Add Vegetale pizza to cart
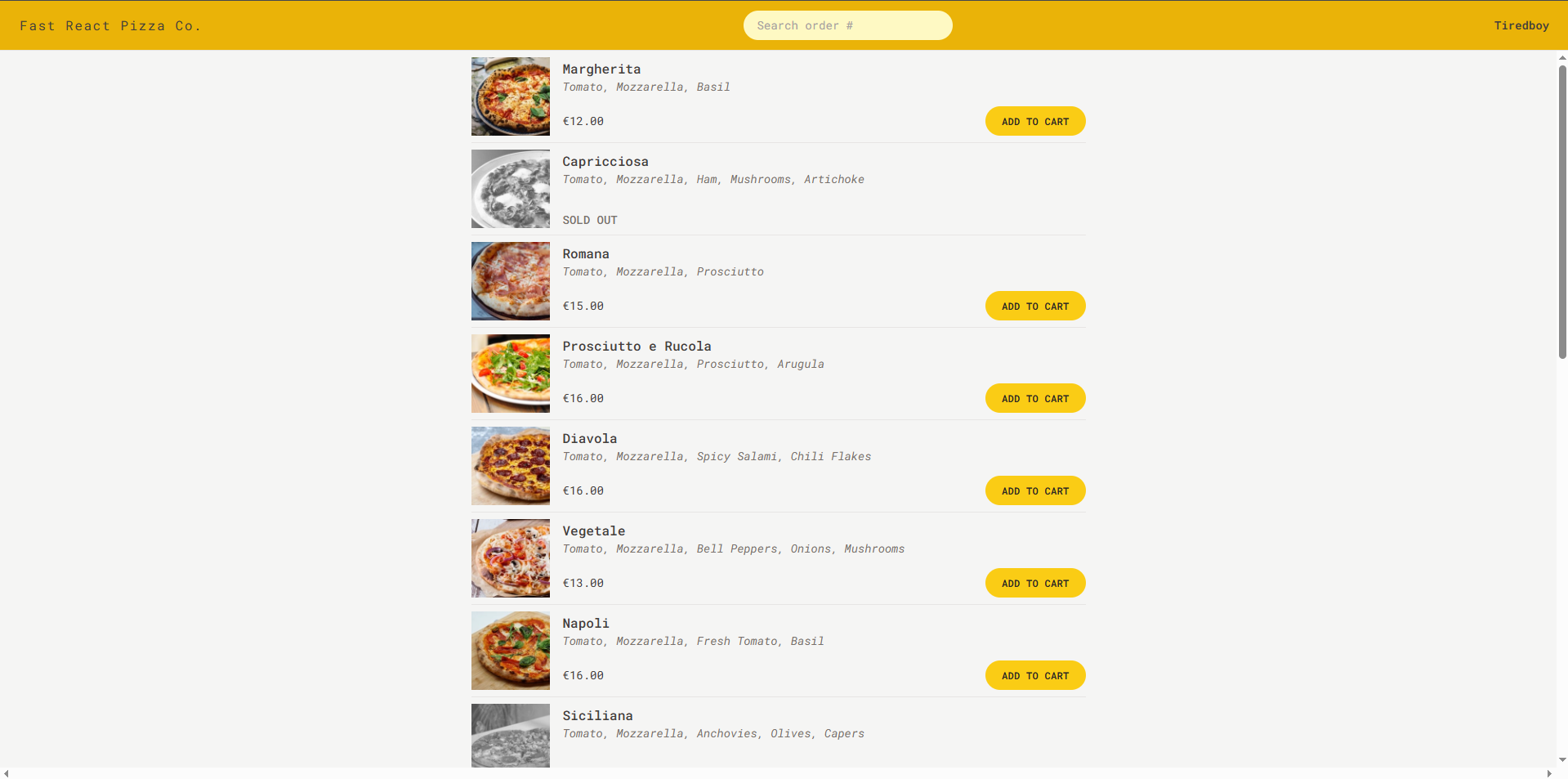 click(x=1034, y=583)
